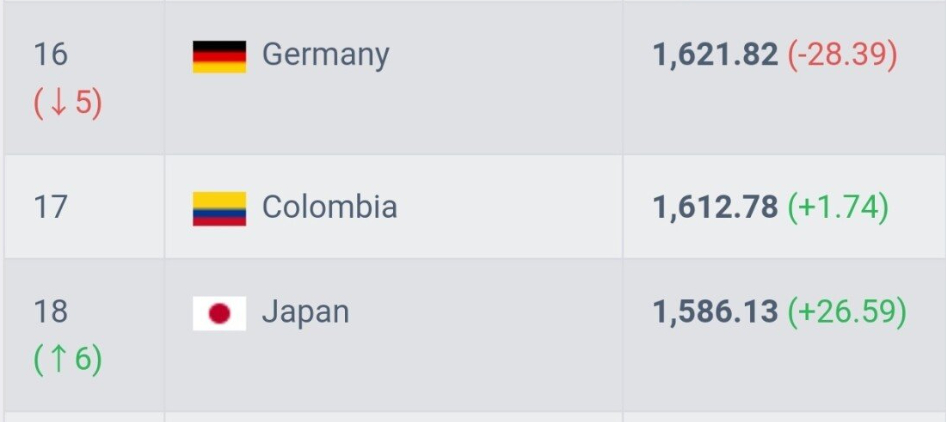Click the number 5 in Germany's rank drop
The height and width of the screenshot is (422, 946).
coord(84,104)
